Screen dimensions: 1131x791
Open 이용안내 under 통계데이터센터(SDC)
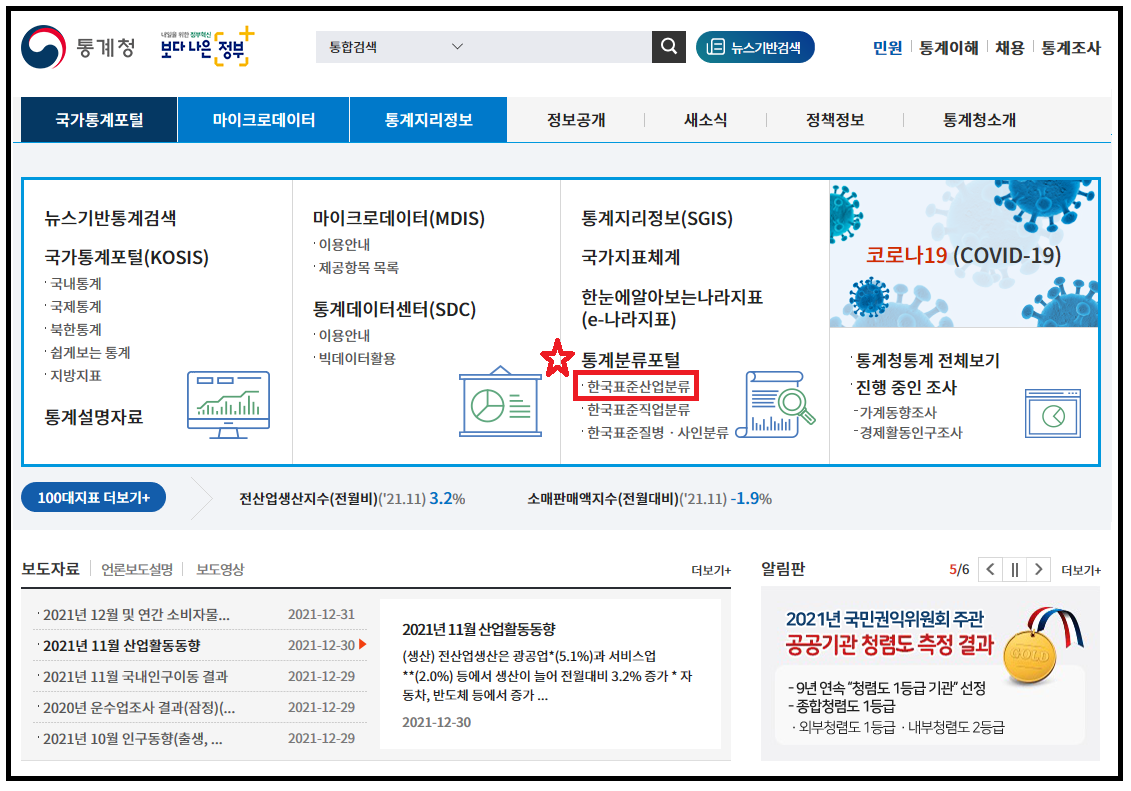click(x=343, y=335)
